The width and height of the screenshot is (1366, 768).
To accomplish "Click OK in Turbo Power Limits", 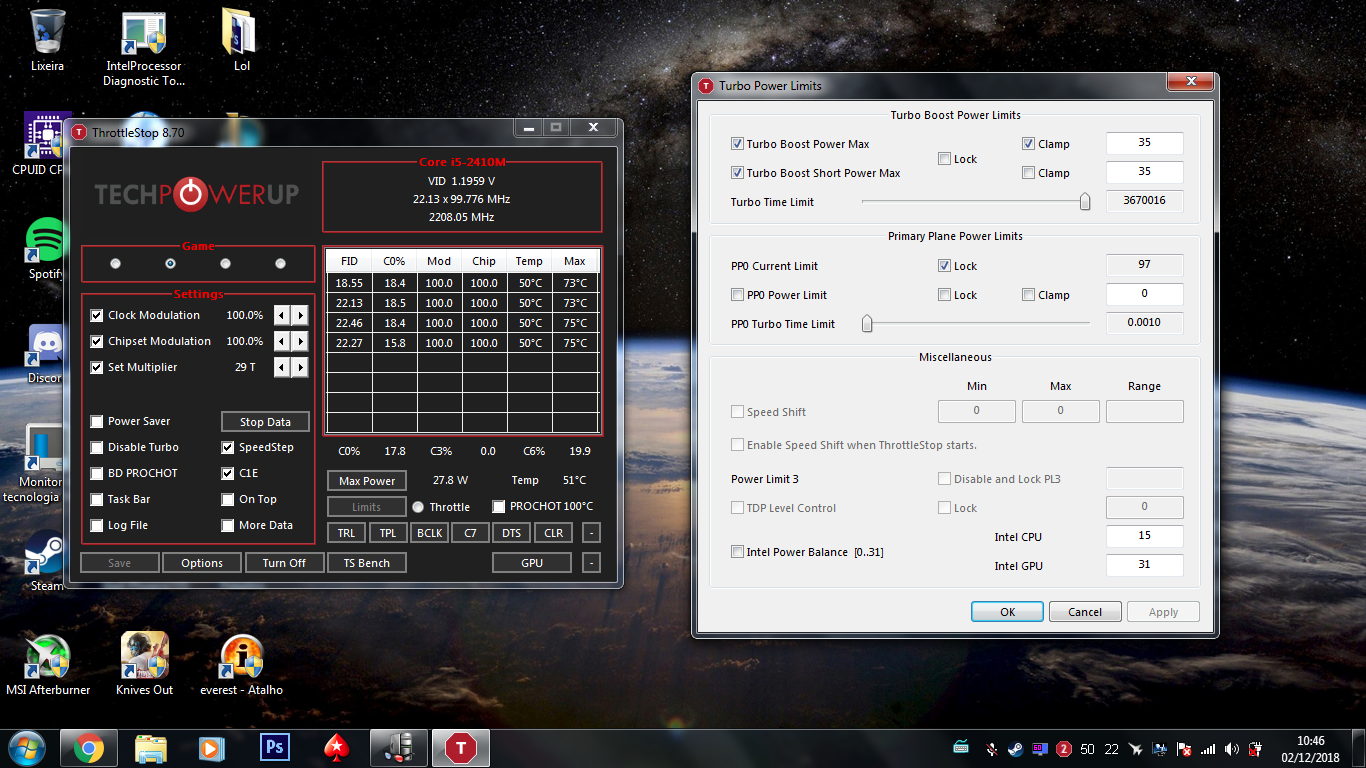I will point(1007,612).
